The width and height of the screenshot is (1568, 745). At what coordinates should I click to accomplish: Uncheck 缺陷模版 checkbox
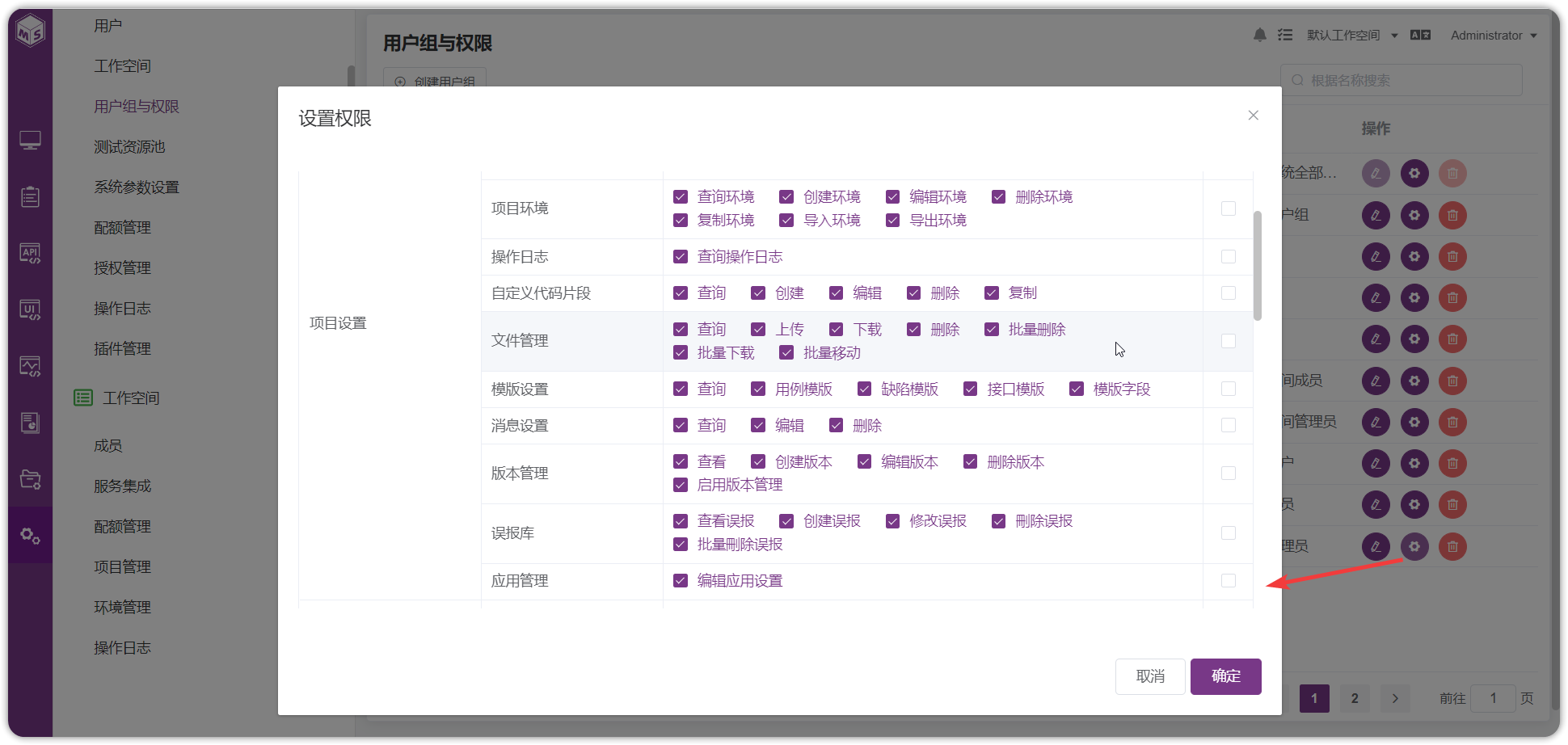pos(864,389)
